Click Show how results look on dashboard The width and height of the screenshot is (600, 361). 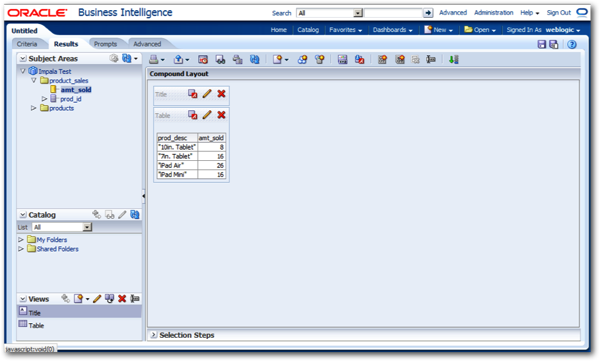(x=220, y=59)
